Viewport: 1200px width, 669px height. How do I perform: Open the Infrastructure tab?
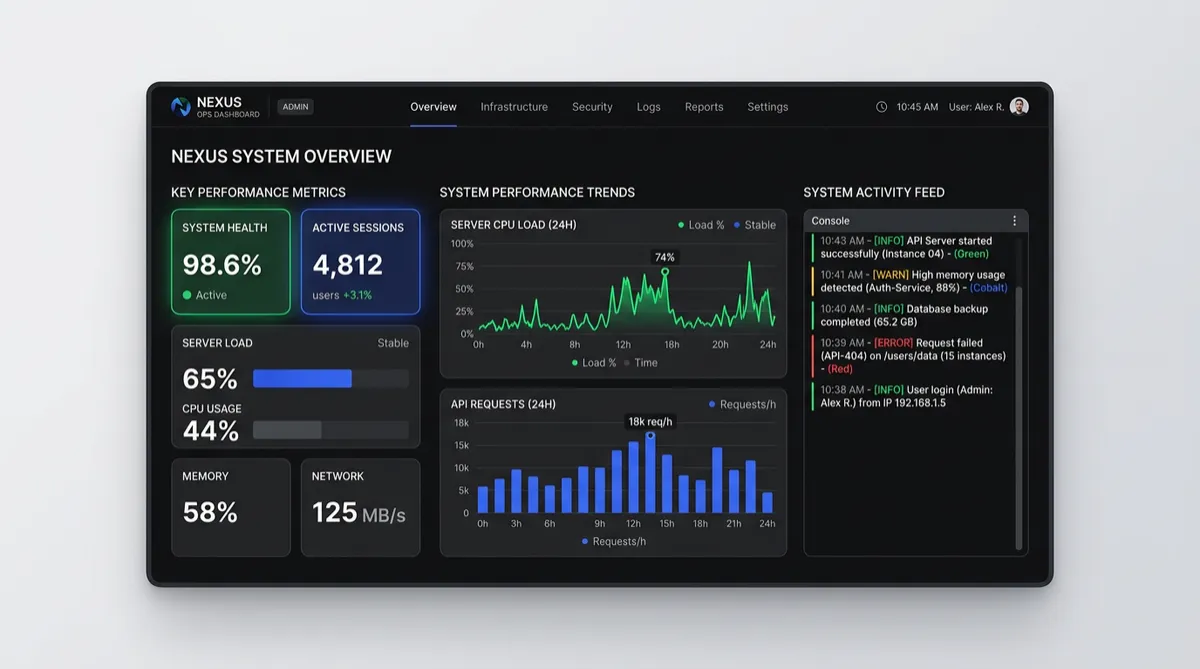tap(514, 107)
